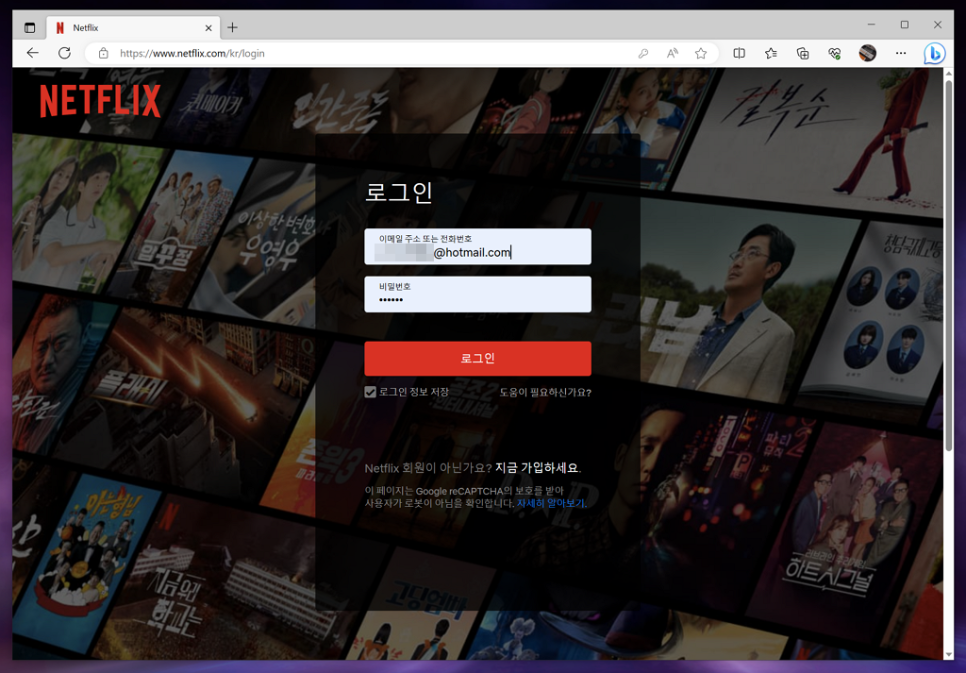Click the scrollbar up arrow
The height and width of the screenshot is (673, 966).
[x=948, y=73]
